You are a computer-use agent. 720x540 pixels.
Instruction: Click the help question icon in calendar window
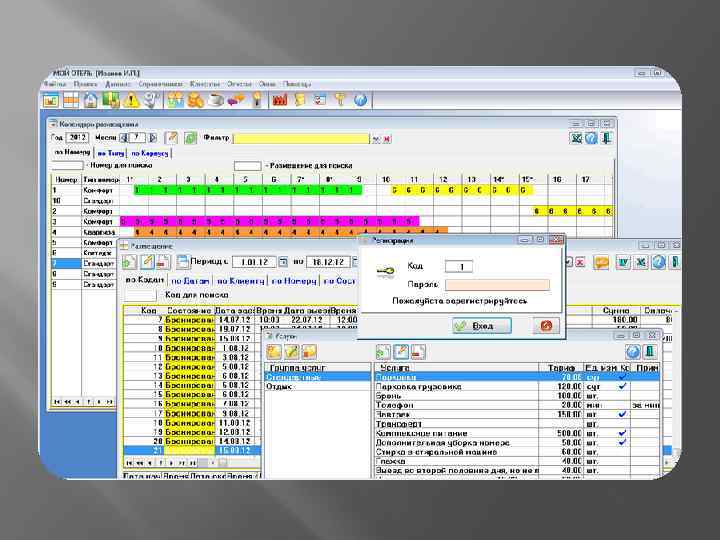click(x=591, y=138)
